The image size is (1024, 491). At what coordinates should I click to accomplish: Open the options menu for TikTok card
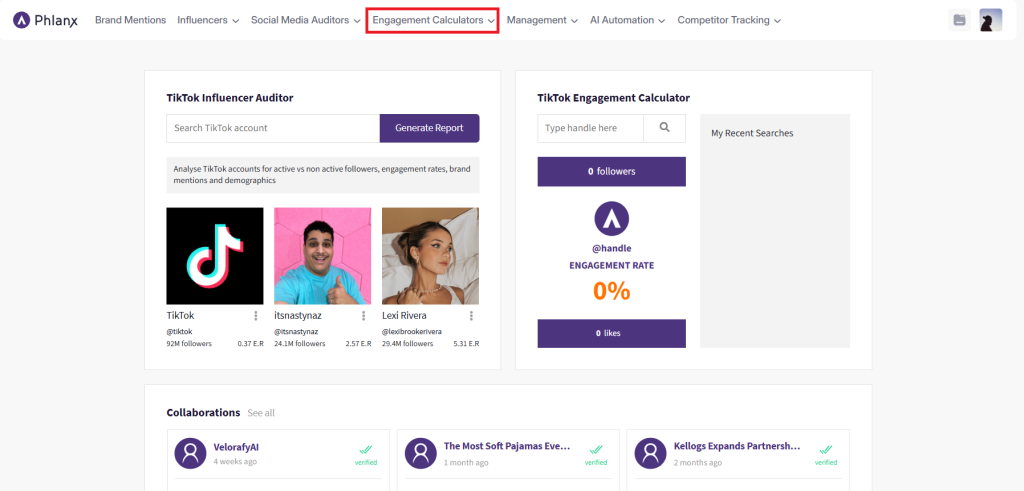point(255,316)
